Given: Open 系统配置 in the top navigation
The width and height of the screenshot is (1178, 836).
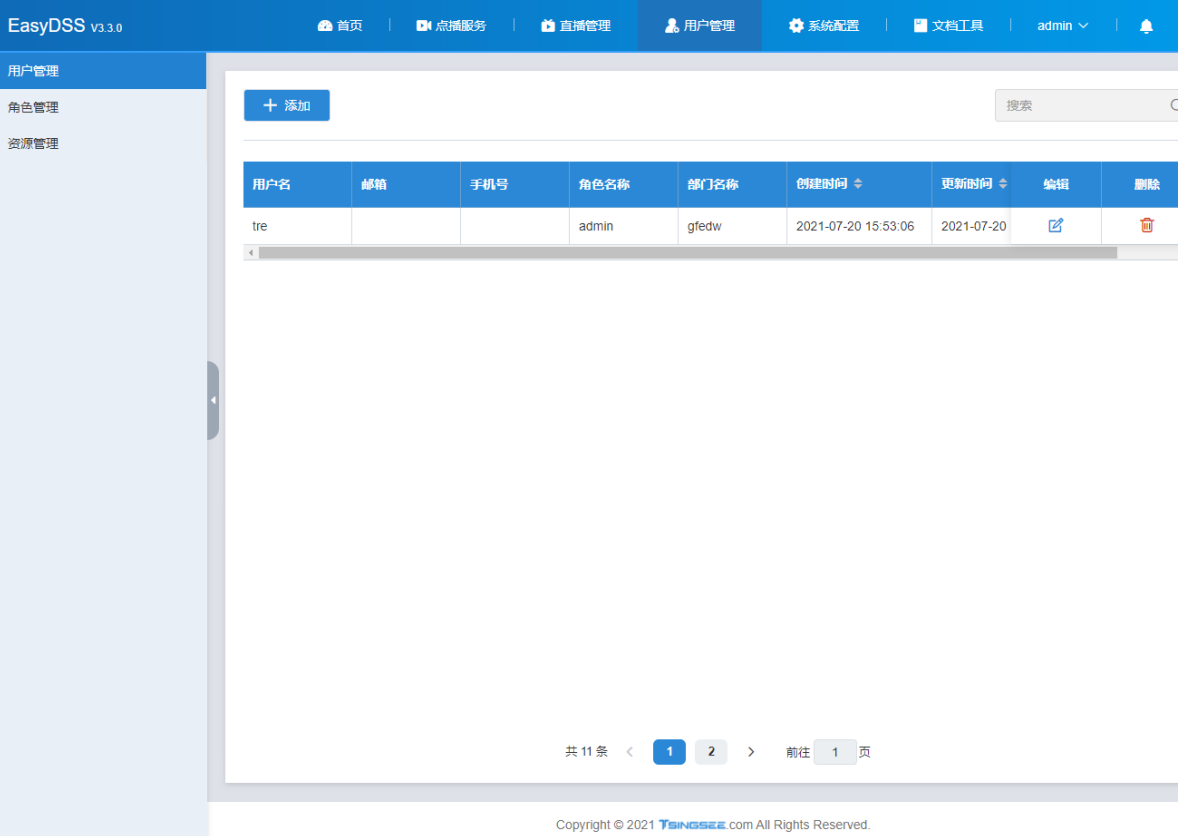Looking at the screenshot, I should (823, 26).
